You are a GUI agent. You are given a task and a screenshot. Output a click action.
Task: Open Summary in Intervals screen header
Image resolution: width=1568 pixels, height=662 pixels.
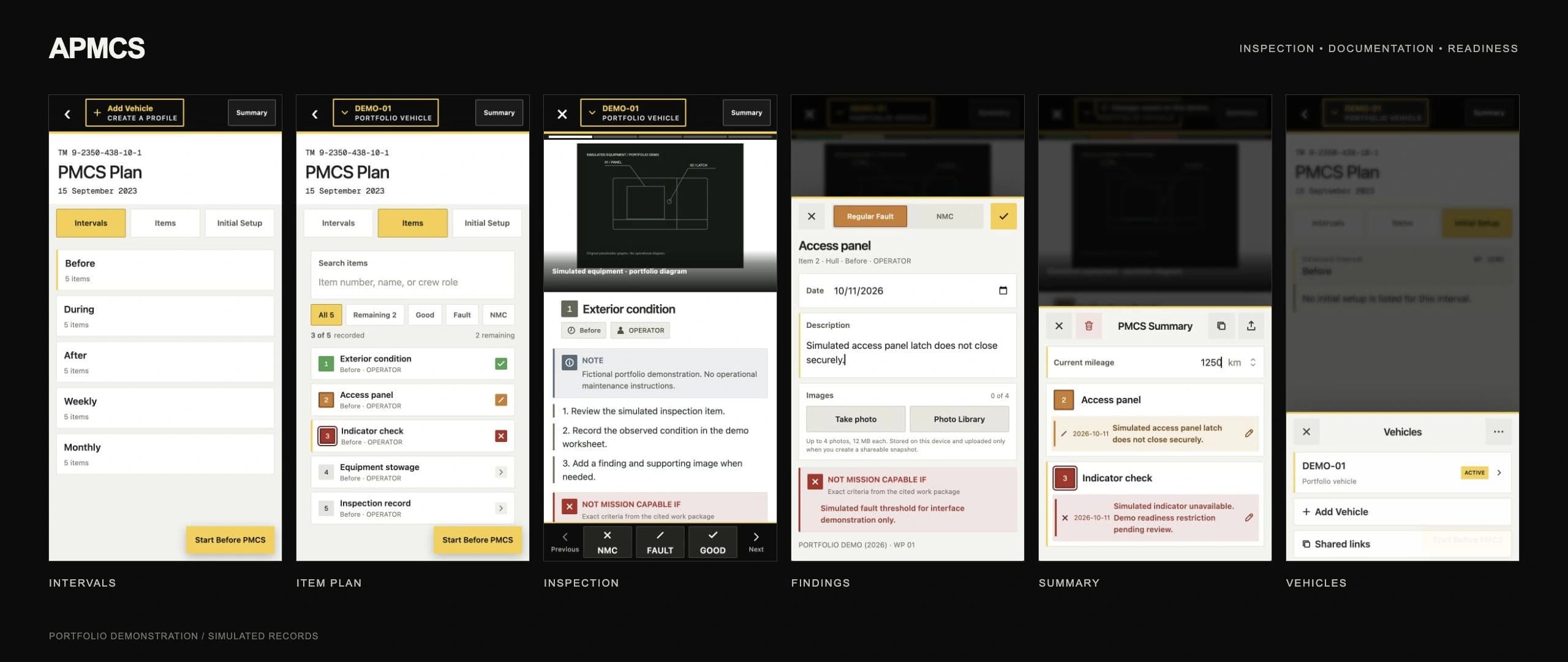[x=252, y=113]
